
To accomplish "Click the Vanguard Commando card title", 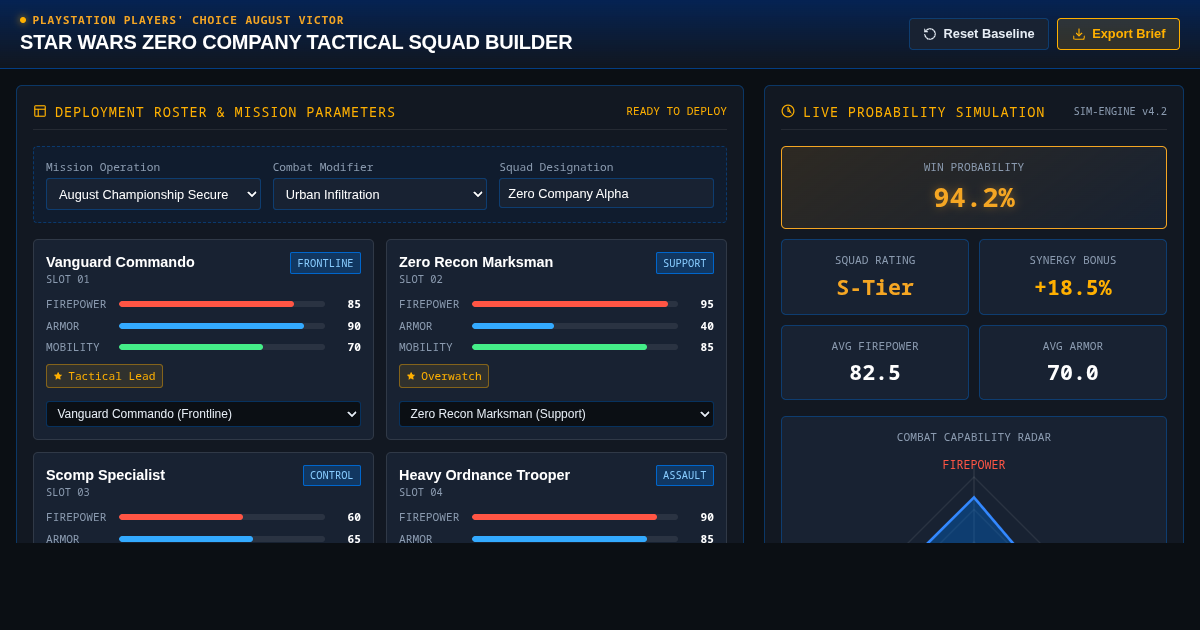I will (120, 262).
